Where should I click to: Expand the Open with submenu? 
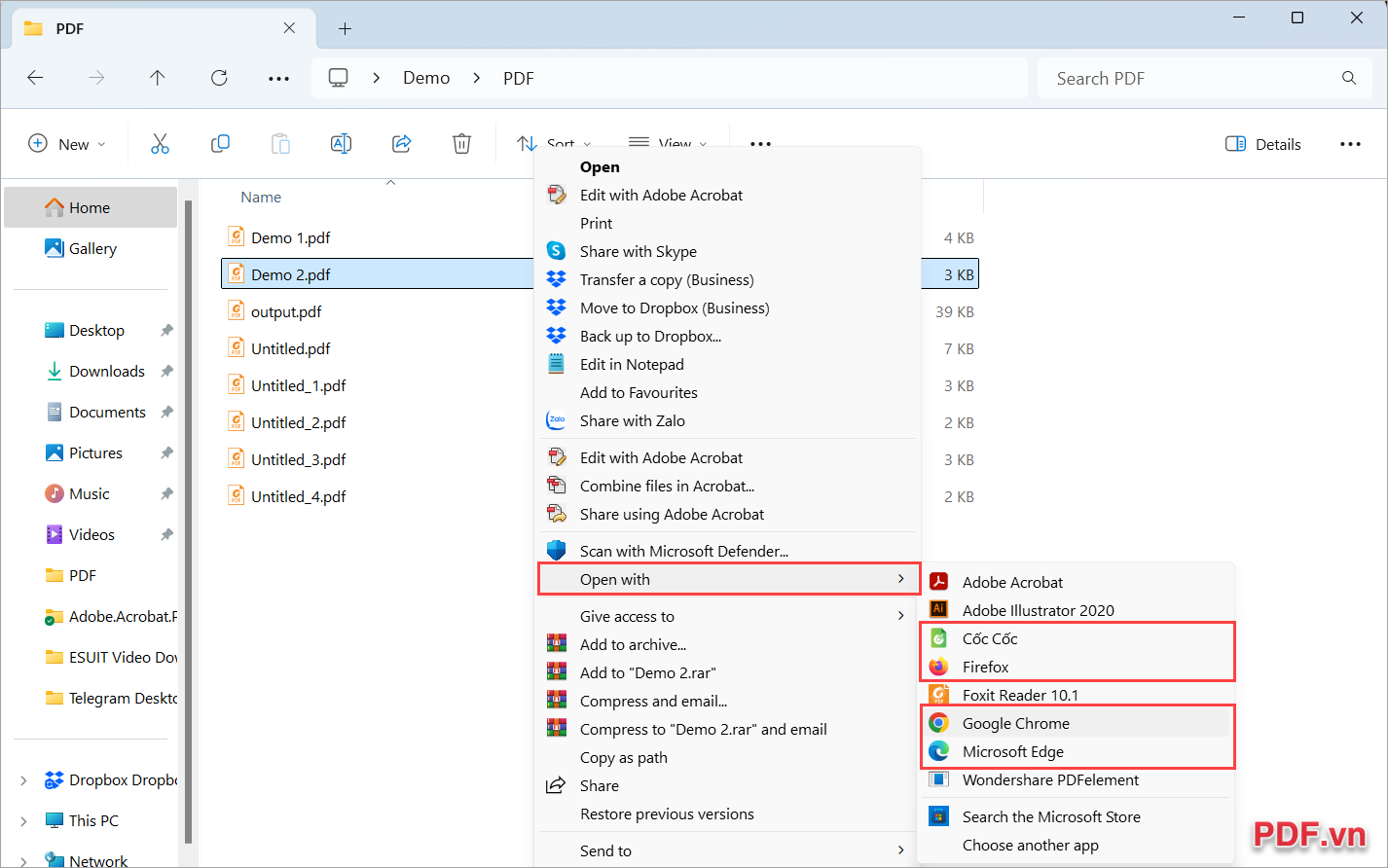728,579
